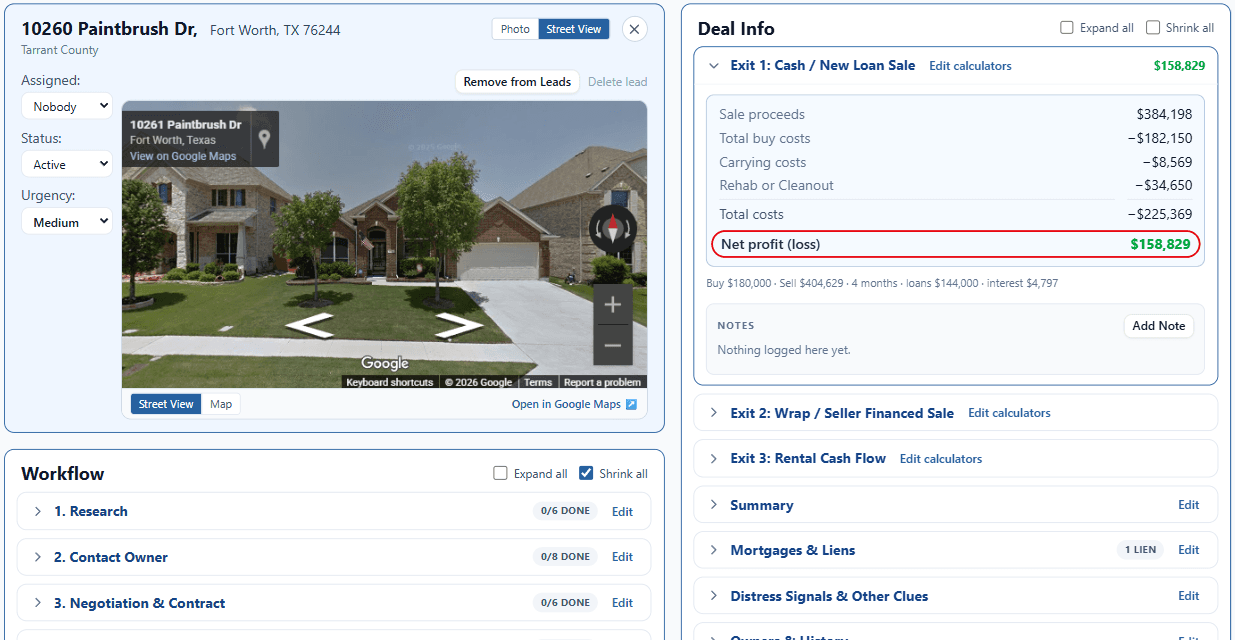Click Add Note button
The image size is (1235, 640).
tap(1158, 326)
